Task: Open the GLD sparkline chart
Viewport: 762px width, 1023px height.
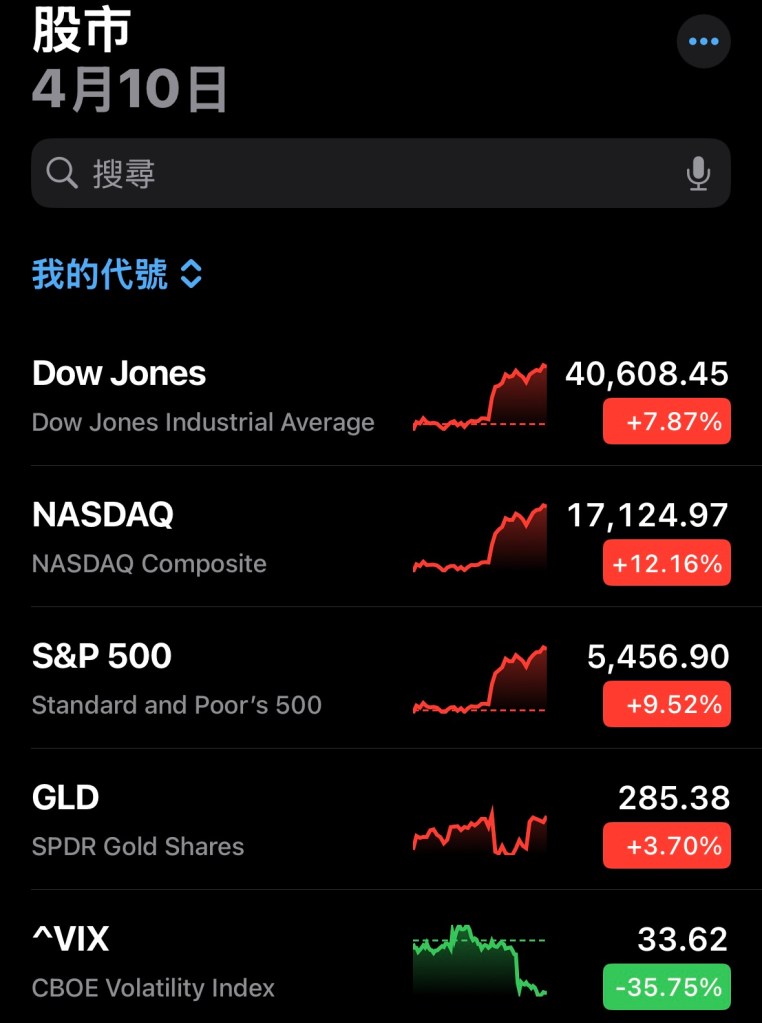Action: [480, 830]
